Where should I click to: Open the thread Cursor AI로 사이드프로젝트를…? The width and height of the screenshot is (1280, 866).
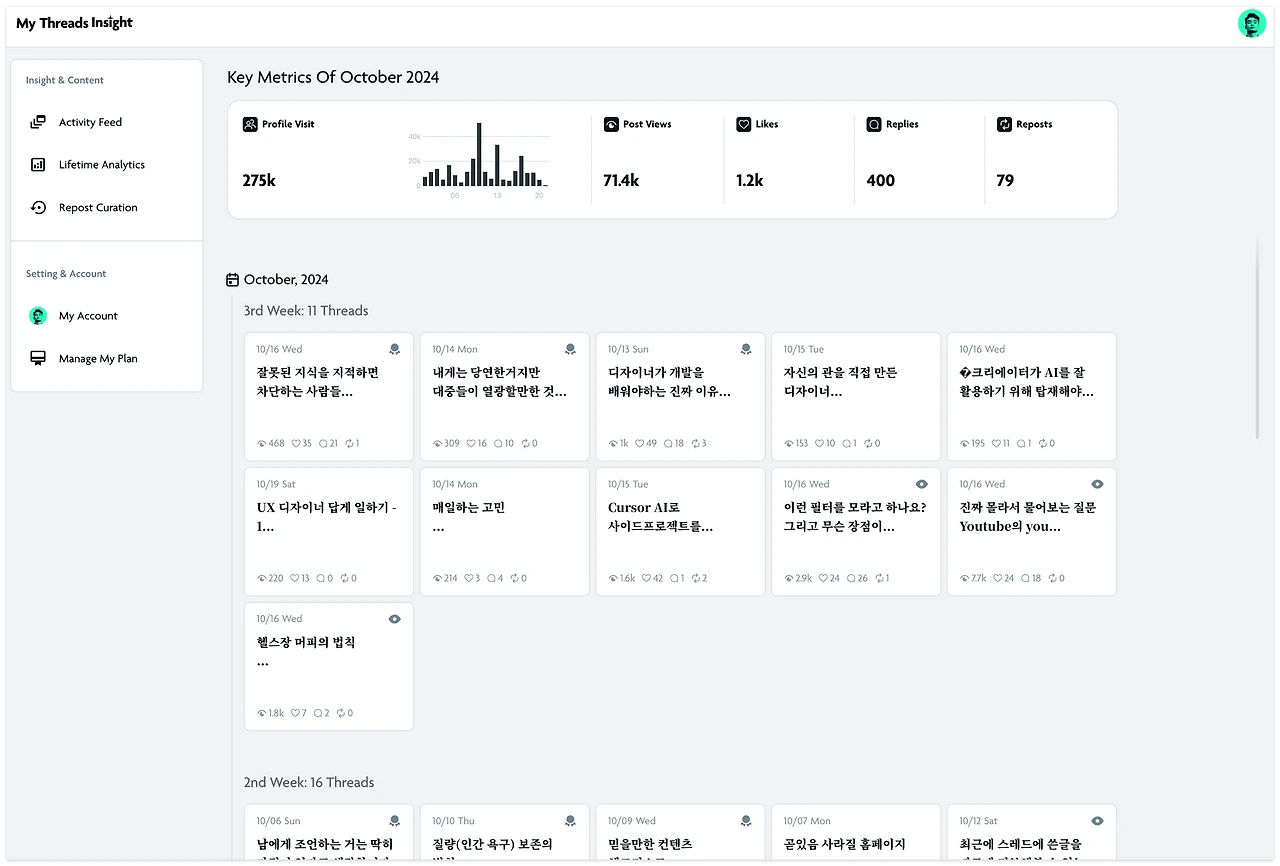pyautogui.click(x=681, y=532)
